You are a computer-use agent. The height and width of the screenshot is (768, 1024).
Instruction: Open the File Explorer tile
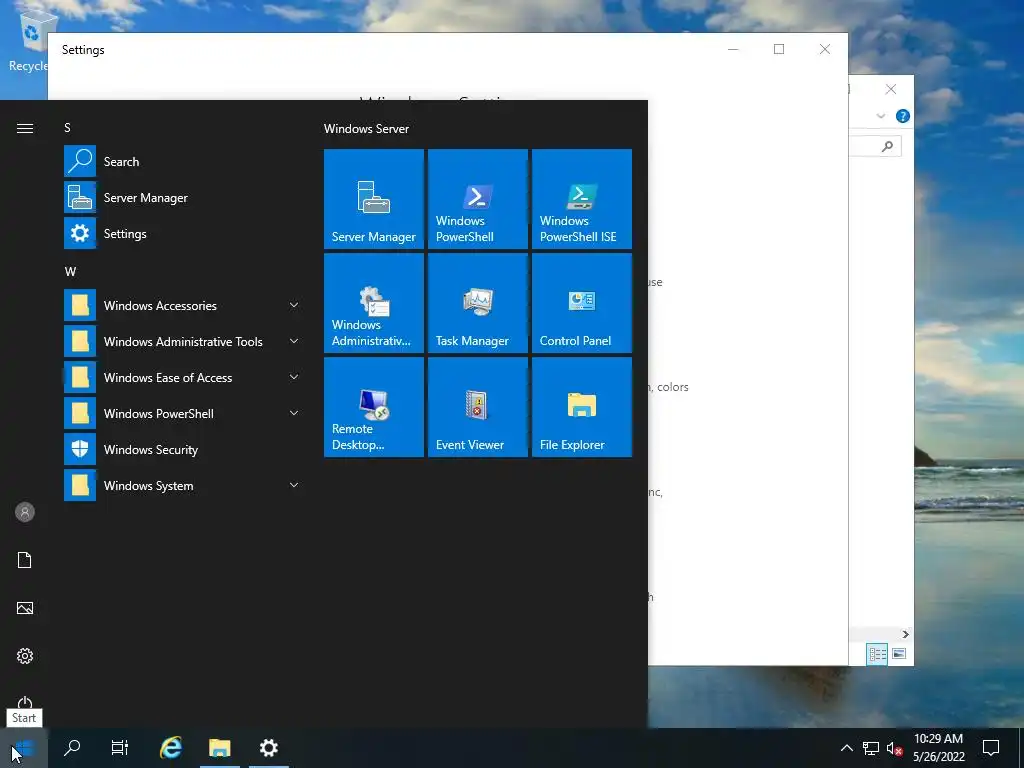(x=581, y=406)
